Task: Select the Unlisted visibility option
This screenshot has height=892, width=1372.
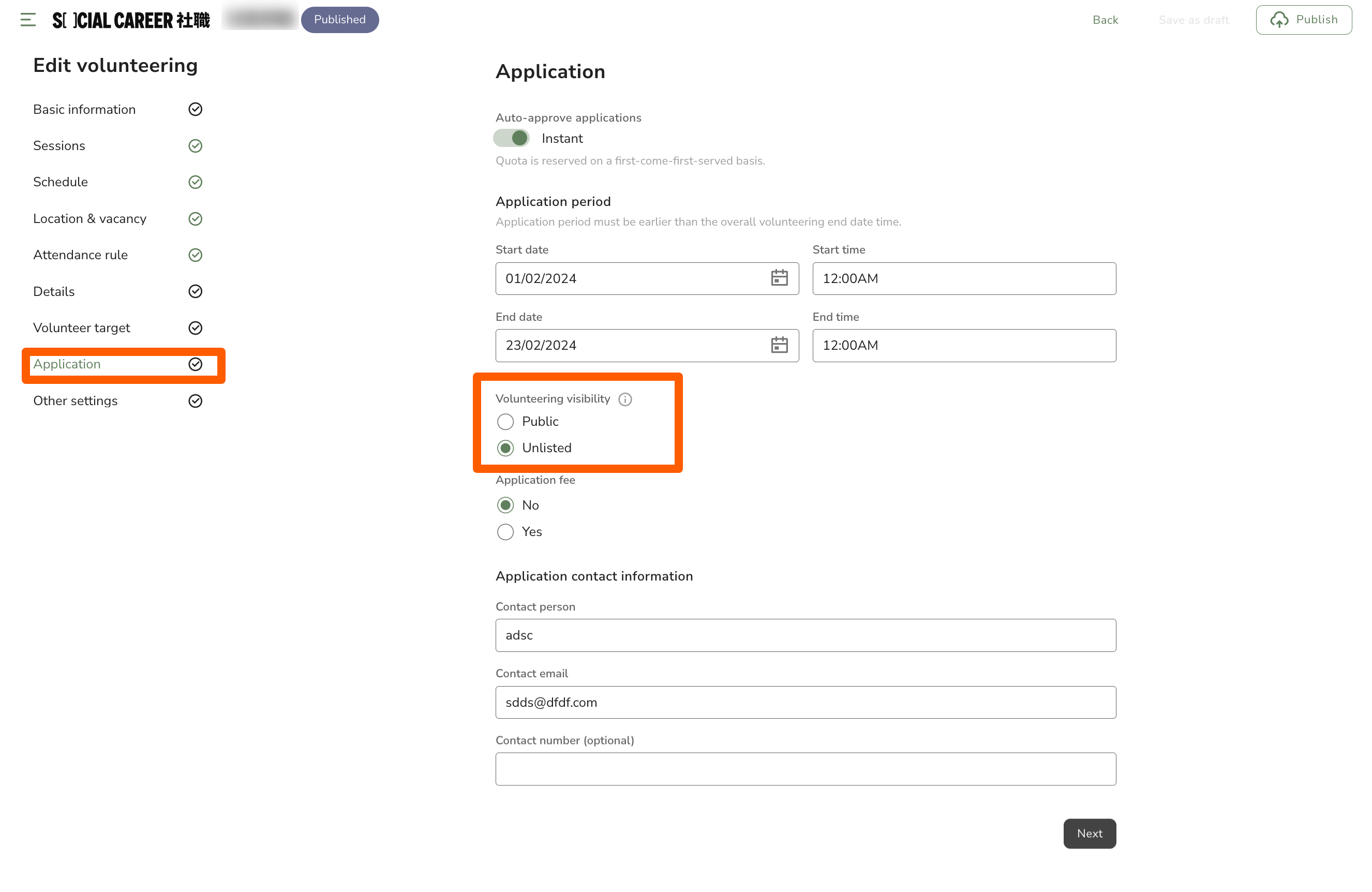Action: point(505,448)
